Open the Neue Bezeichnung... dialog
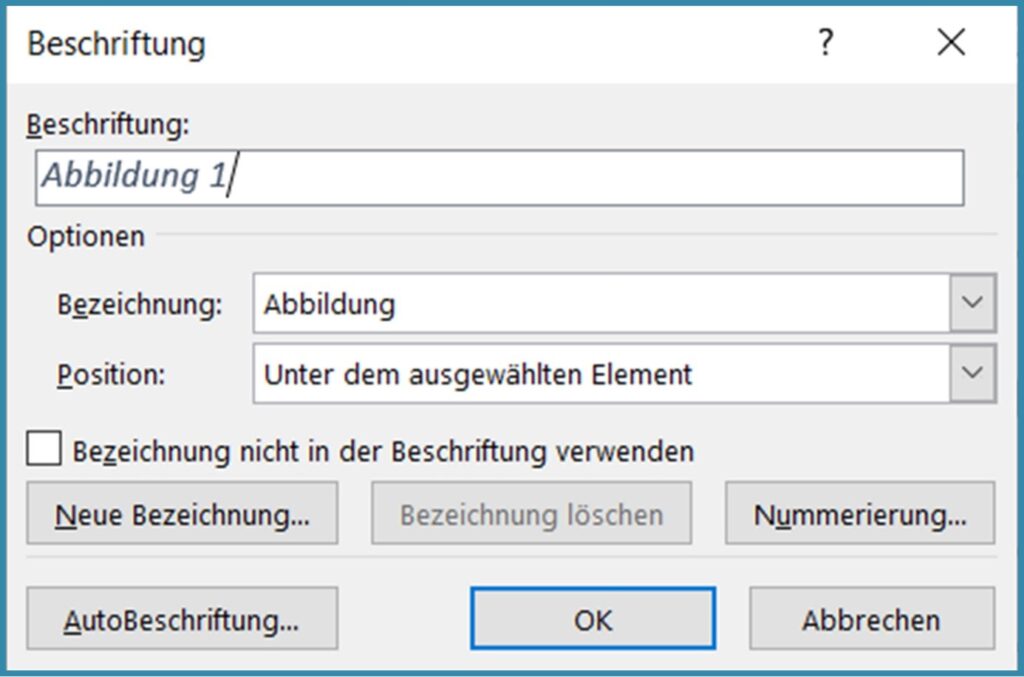This screenshot has height=677, width=1024. (x=182, y=514)
